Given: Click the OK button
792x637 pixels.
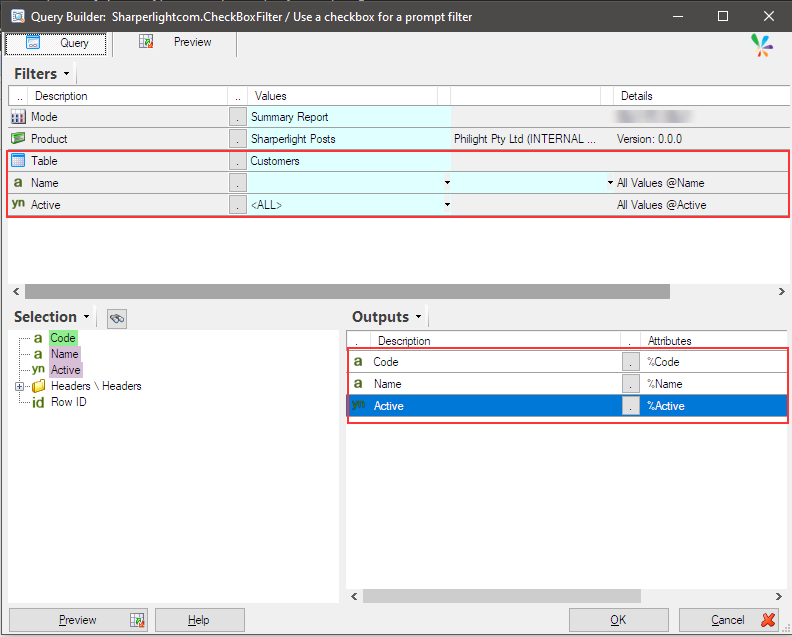Looking at the screenshot, I should (x=618, y=620).
